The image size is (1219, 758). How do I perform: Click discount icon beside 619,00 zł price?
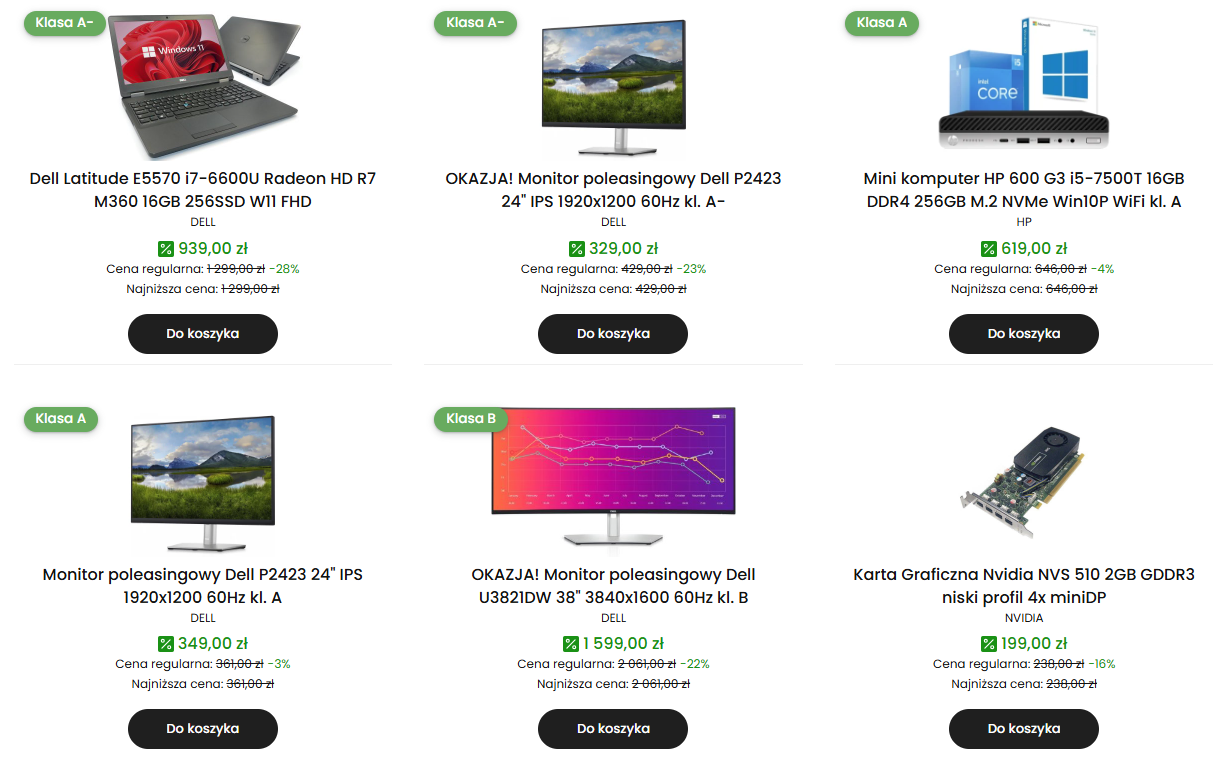[988, 249]
